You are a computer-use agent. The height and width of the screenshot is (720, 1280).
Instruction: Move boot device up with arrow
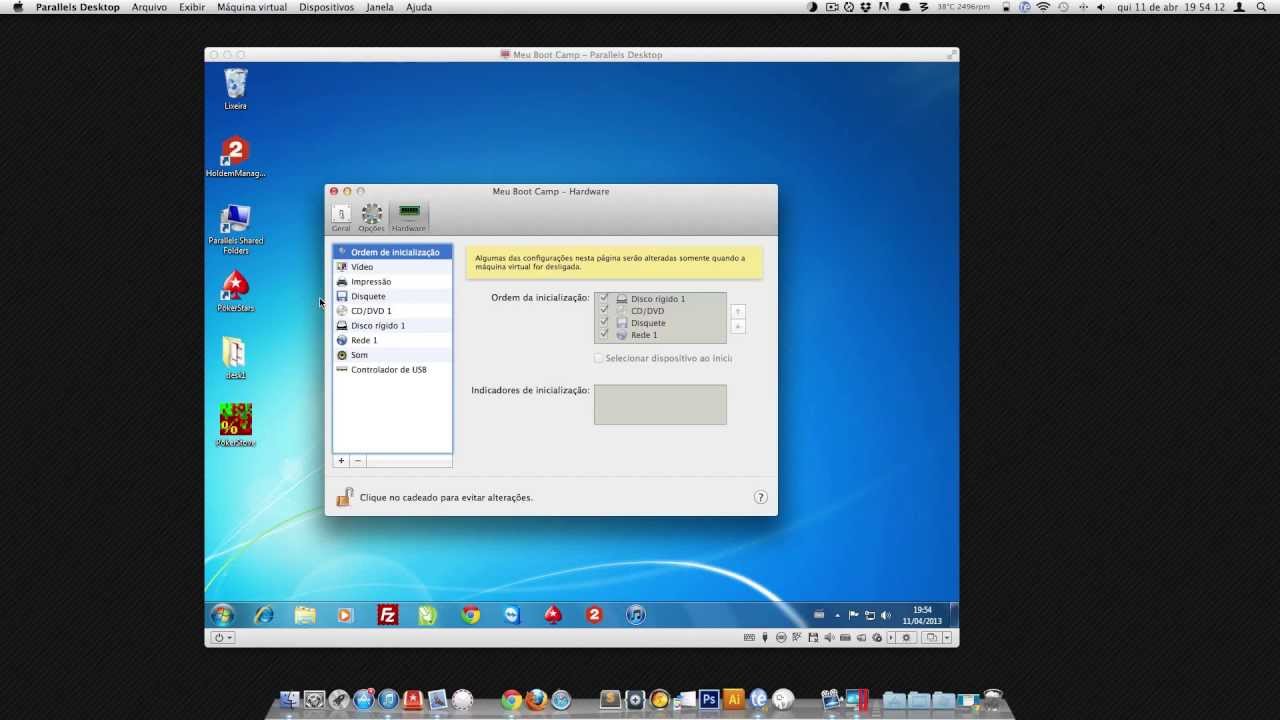click(x=738, y=312)
